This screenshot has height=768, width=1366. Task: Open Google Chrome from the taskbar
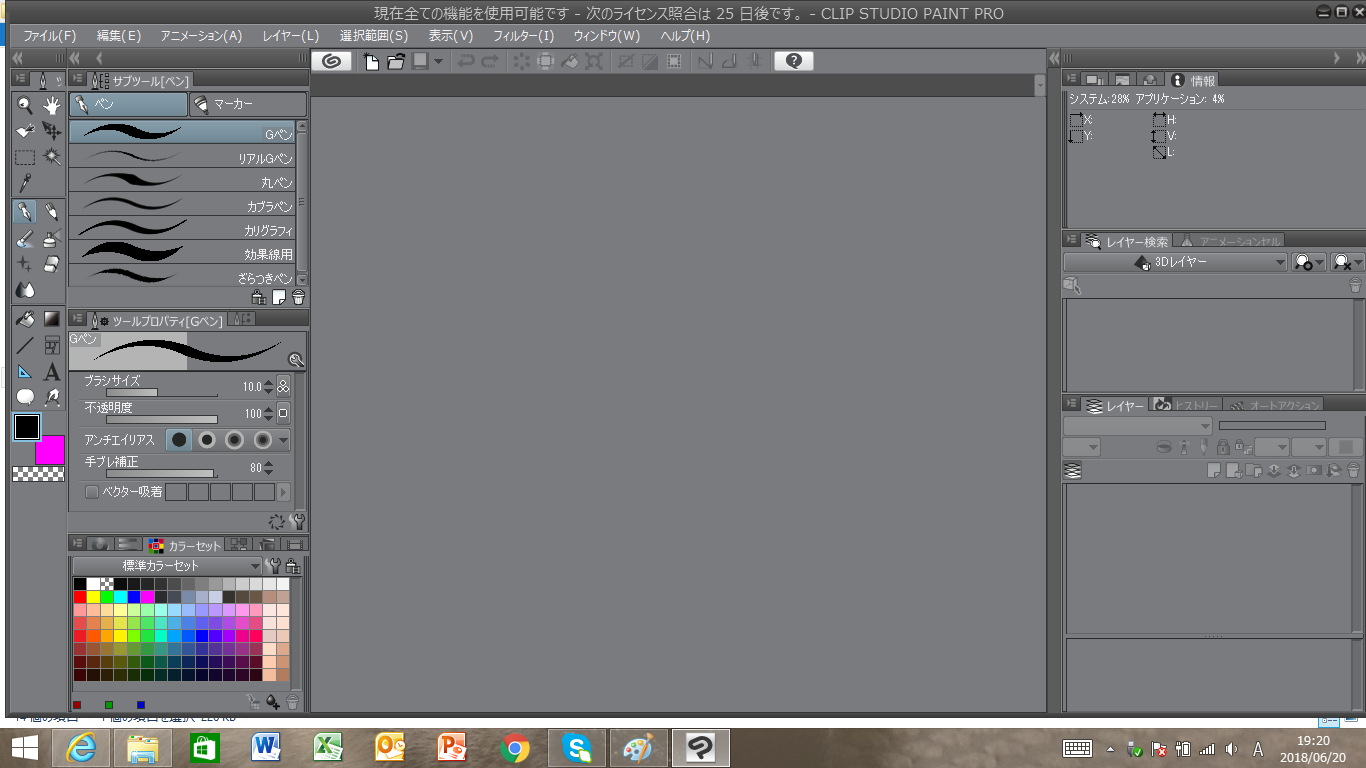tap(515, 747)
